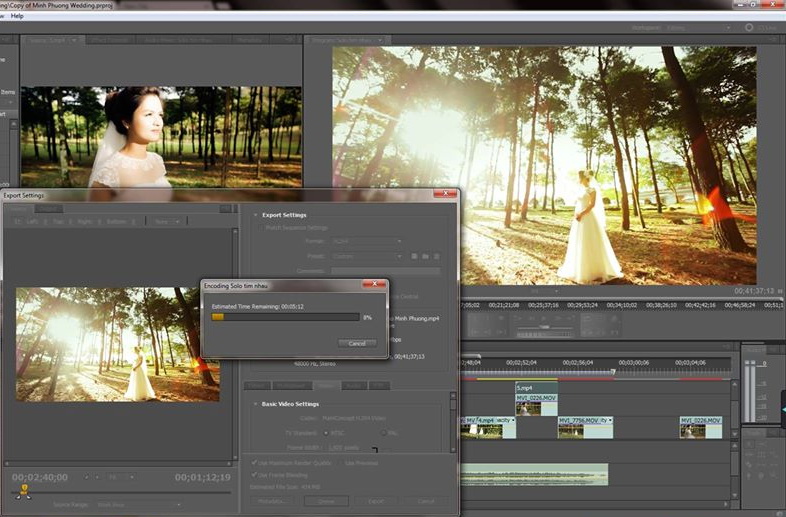Toggle the Match Sequence Settings checkbox
The image size is (786, 517).
pyautogui.click(x=260, y=228)
